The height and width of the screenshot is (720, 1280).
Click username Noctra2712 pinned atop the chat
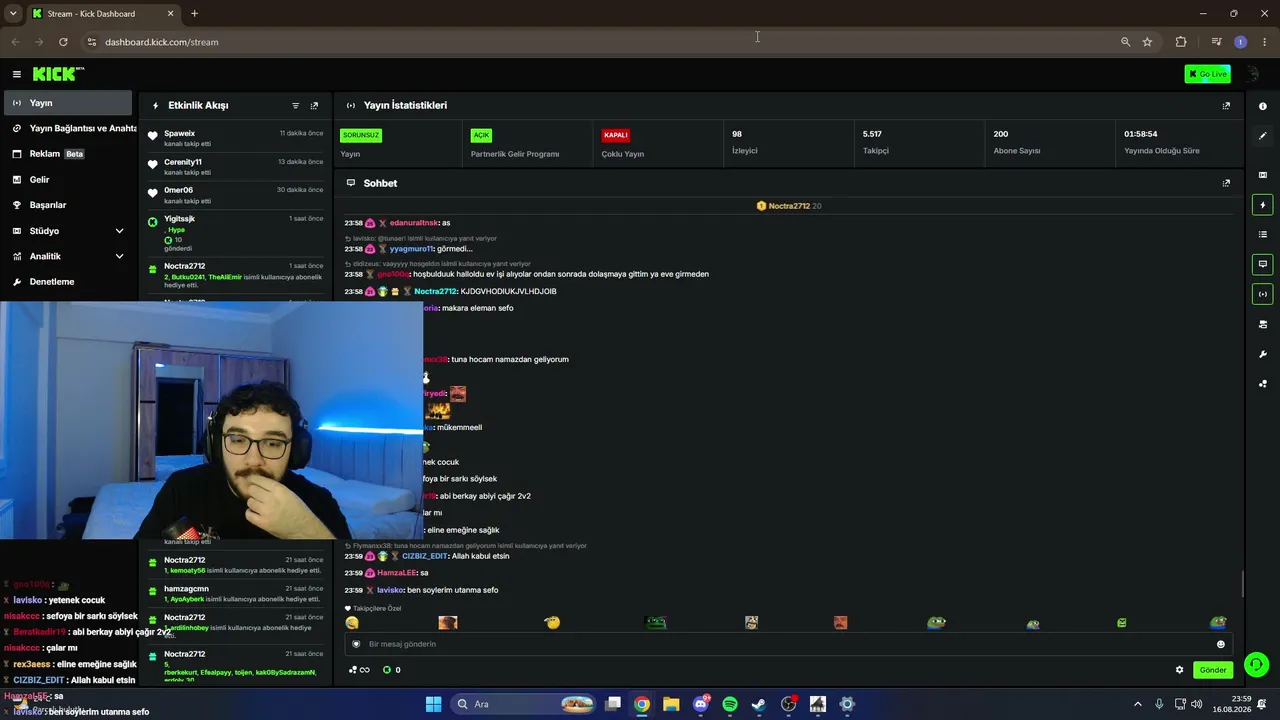pyautogui.click(x=789, y=206)
